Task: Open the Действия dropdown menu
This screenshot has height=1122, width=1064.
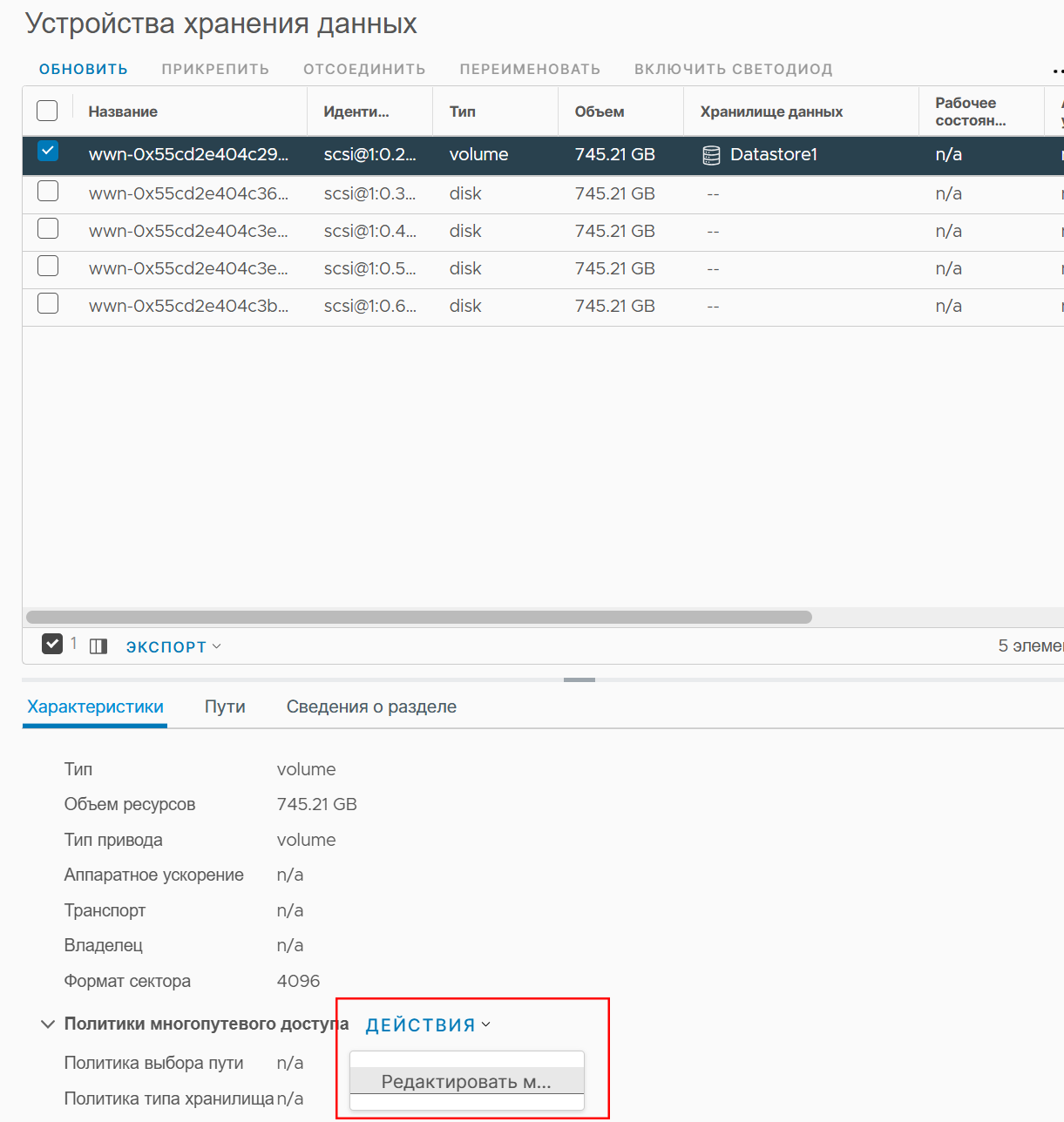Action: (x=428, y=1025)
